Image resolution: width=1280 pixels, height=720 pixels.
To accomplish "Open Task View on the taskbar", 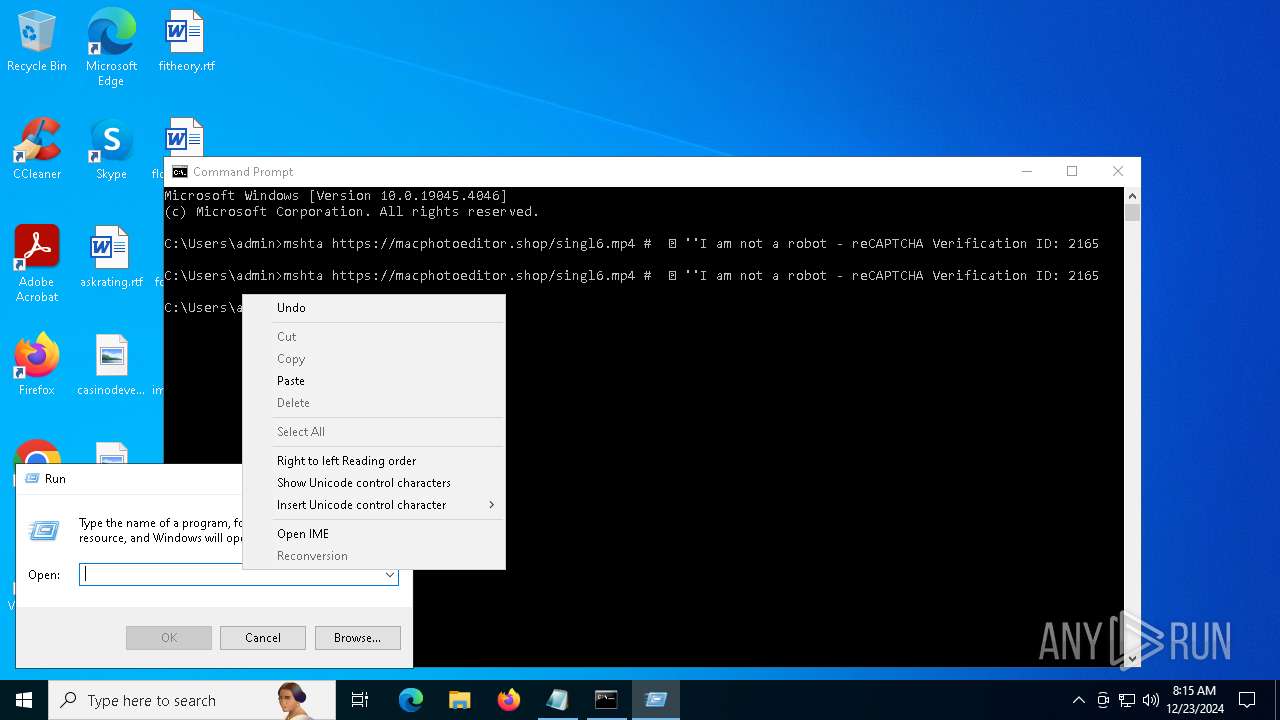I will [x=360, y=700].
